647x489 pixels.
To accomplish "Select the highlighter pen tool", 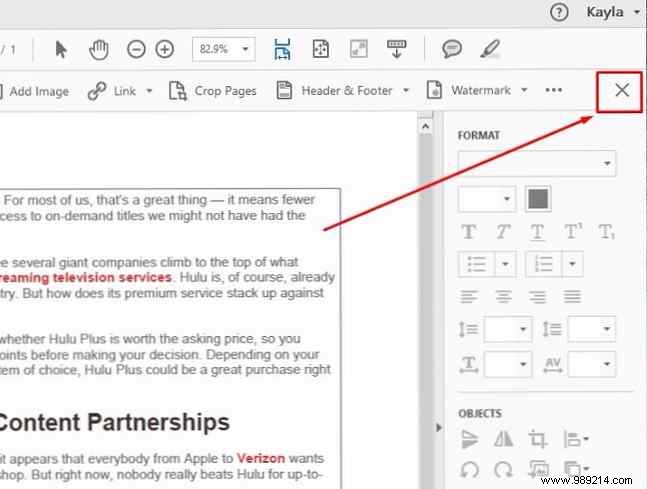I will (490, 49).
